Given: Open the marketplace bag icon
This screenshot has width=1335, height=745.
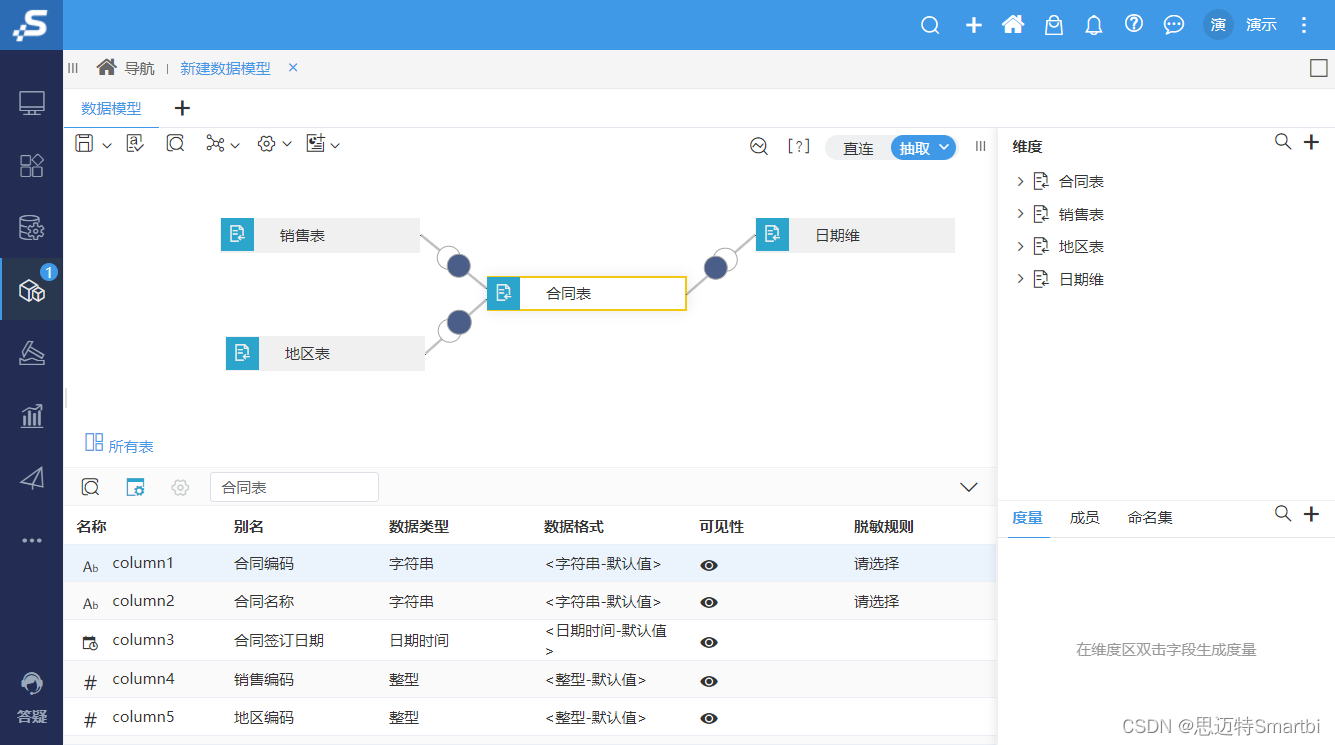Looking at the screenshot, I should (x=1054, y=25).
